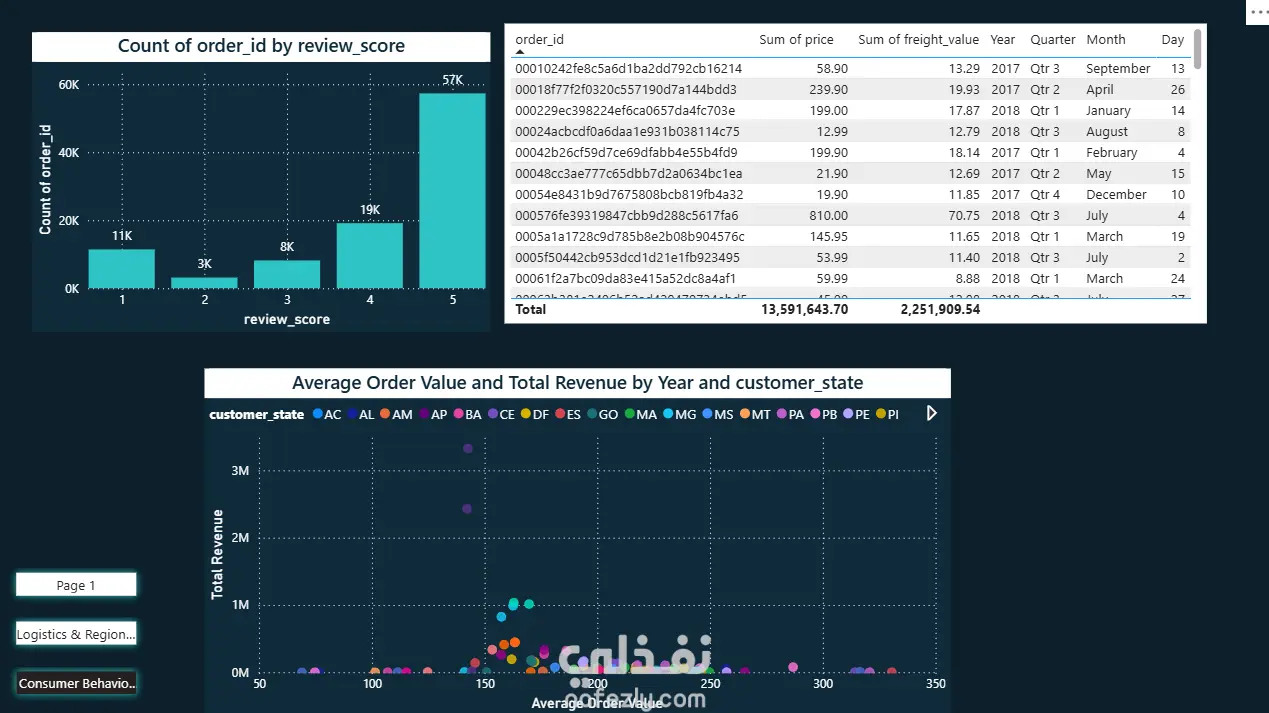Select the AC legend color dot

click(x=318, y=414)
